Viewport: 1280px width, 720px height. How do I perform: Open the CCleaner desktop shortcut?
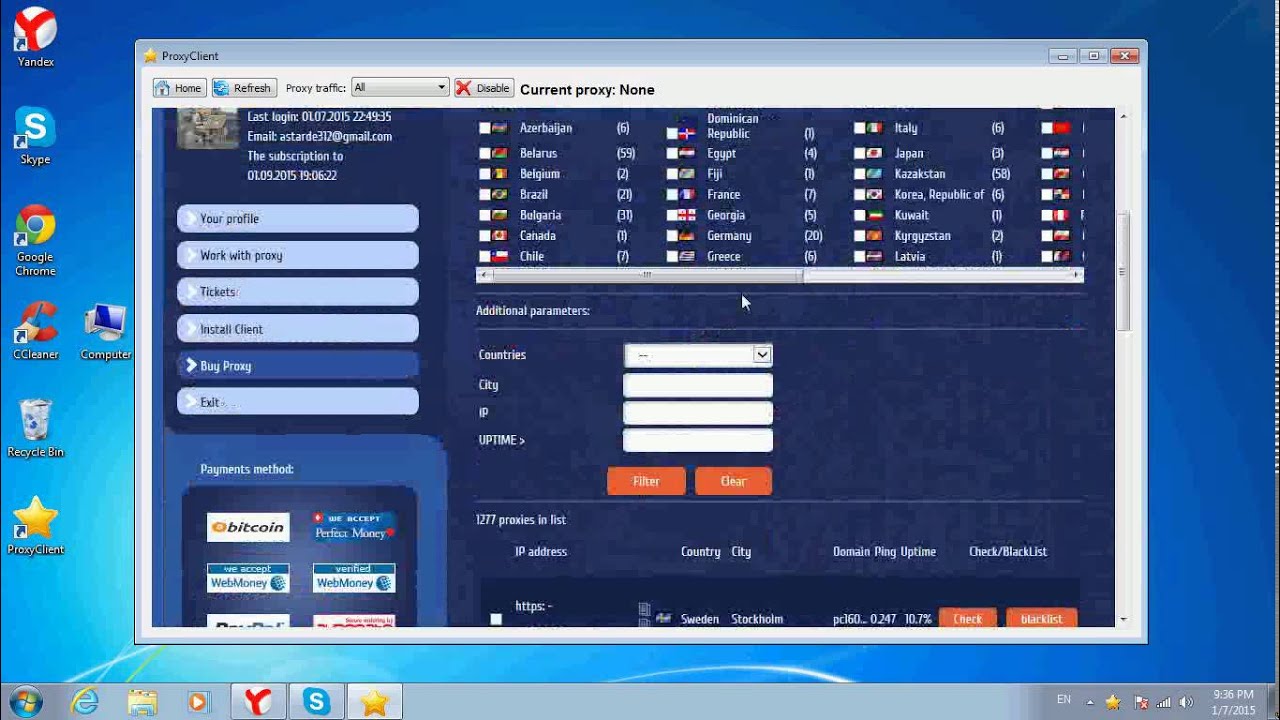pos(35,330)
